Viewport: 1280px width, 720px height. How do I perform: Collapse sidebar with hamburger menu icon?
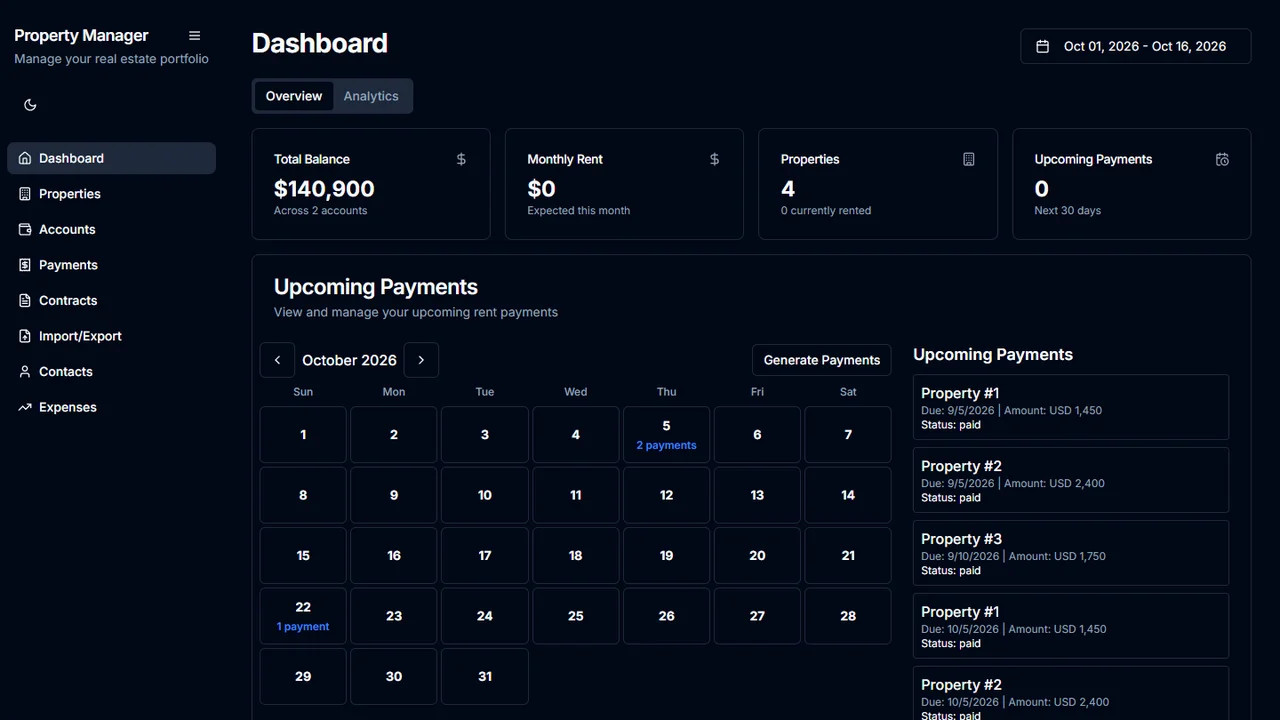(x=195, y=36)
